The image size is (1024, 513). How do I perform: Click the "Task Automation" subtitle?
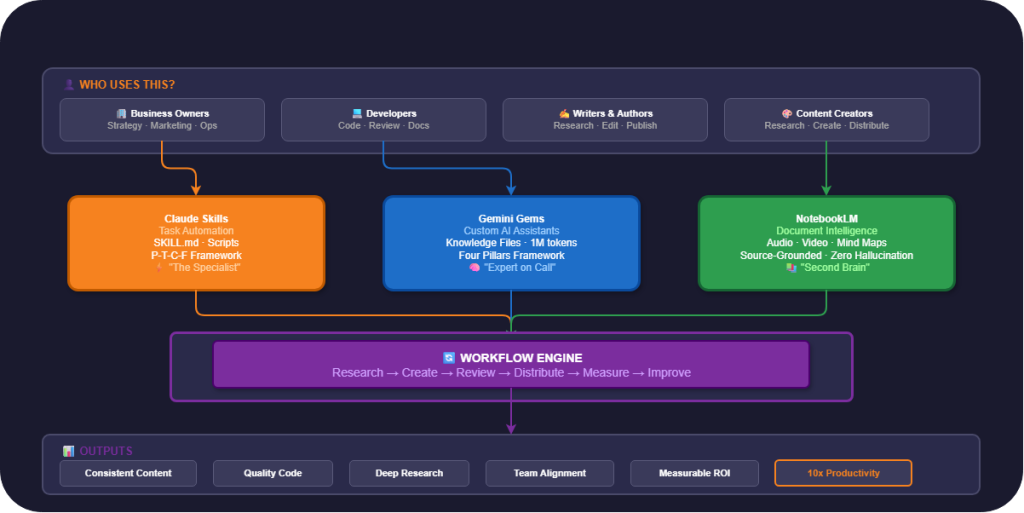tap(196, 230)
